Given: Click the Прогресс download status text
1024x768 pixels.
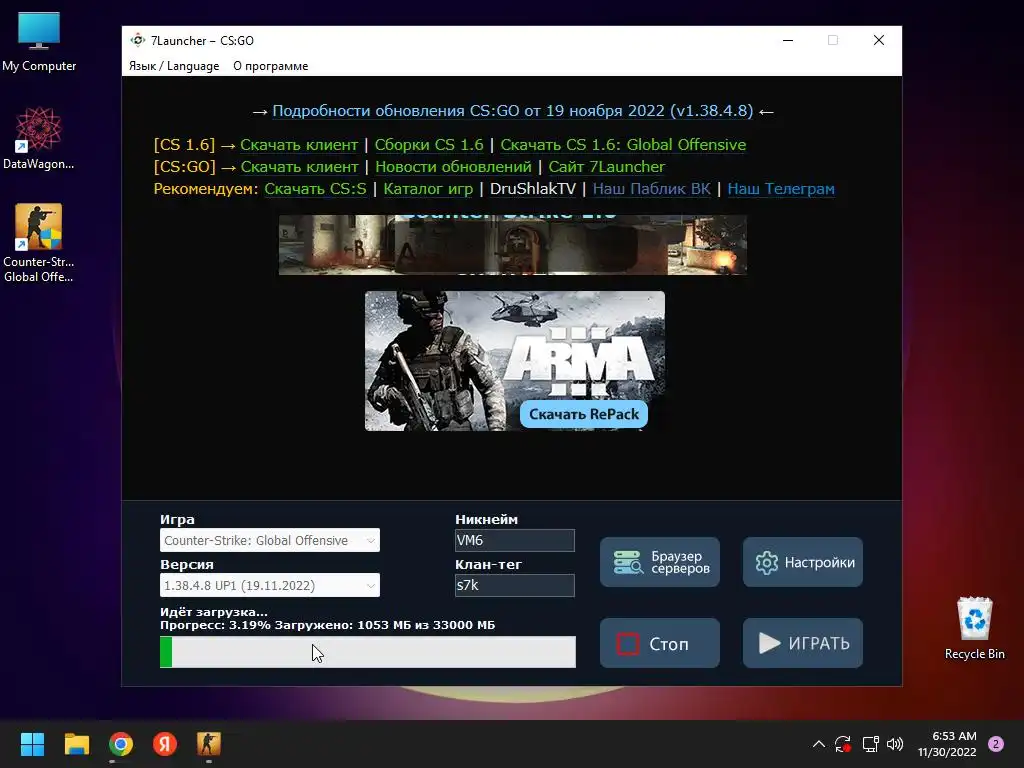Looking at the screenshot, I should 327,625.
